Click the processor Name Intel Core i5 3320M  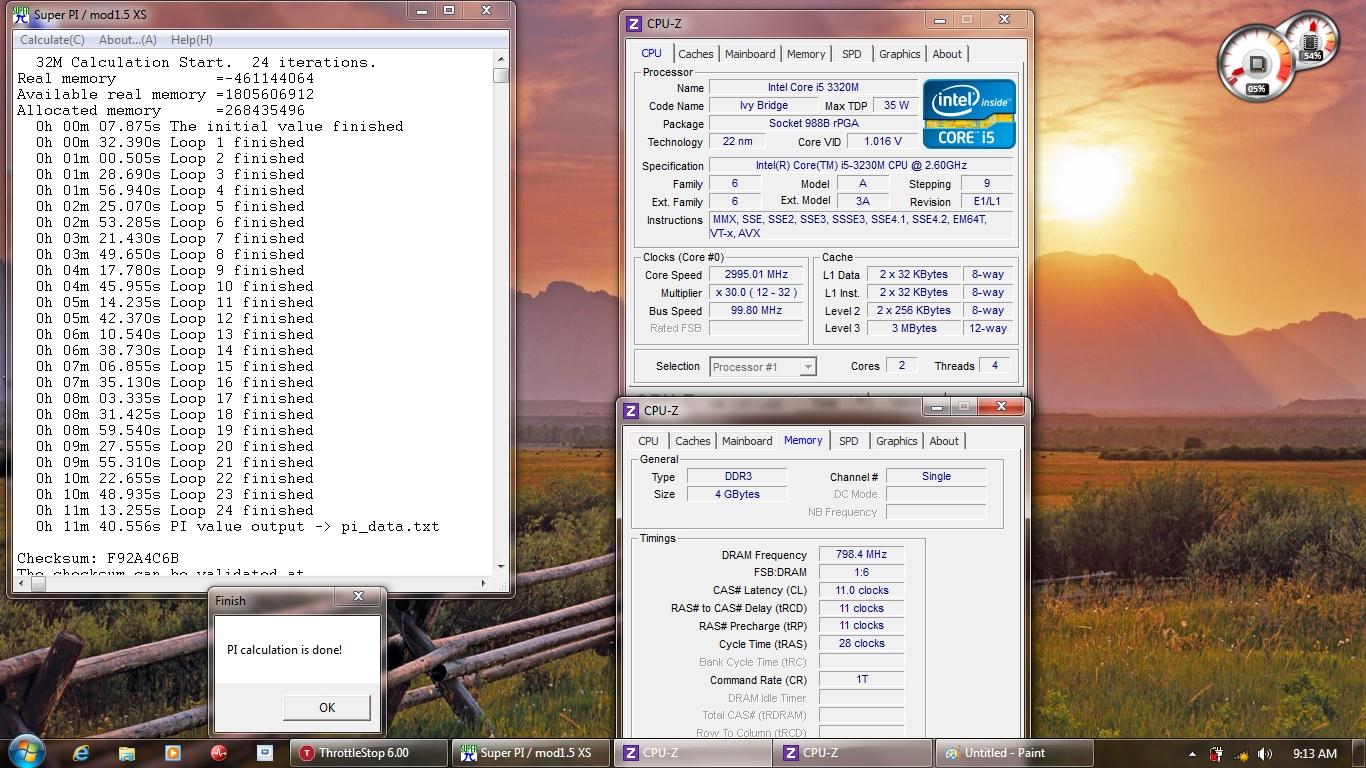coord(813,88)
